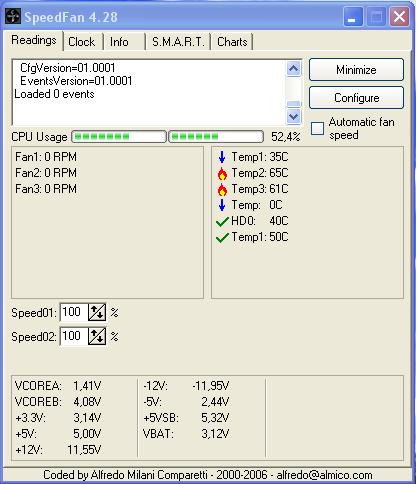Click the Minimize button
This screenshot has height=484, width=418.
[x=356, y=70]
